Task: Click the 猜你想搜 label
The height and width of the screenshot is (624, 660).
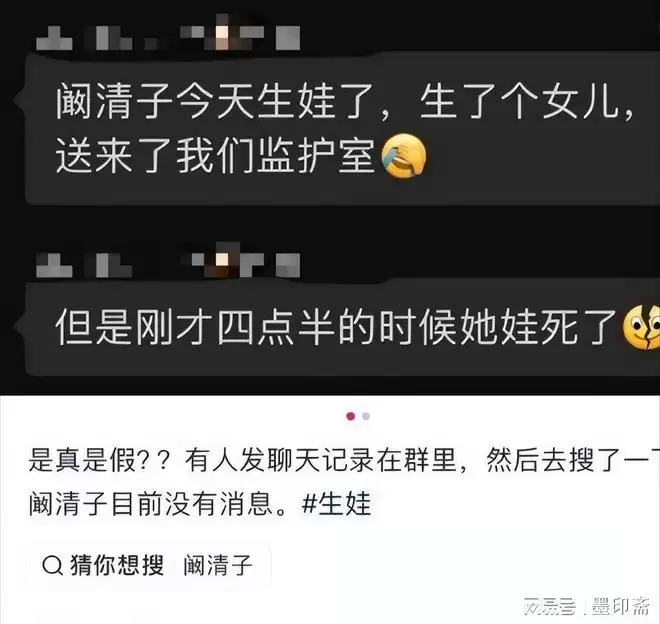Action: point(117,565)
